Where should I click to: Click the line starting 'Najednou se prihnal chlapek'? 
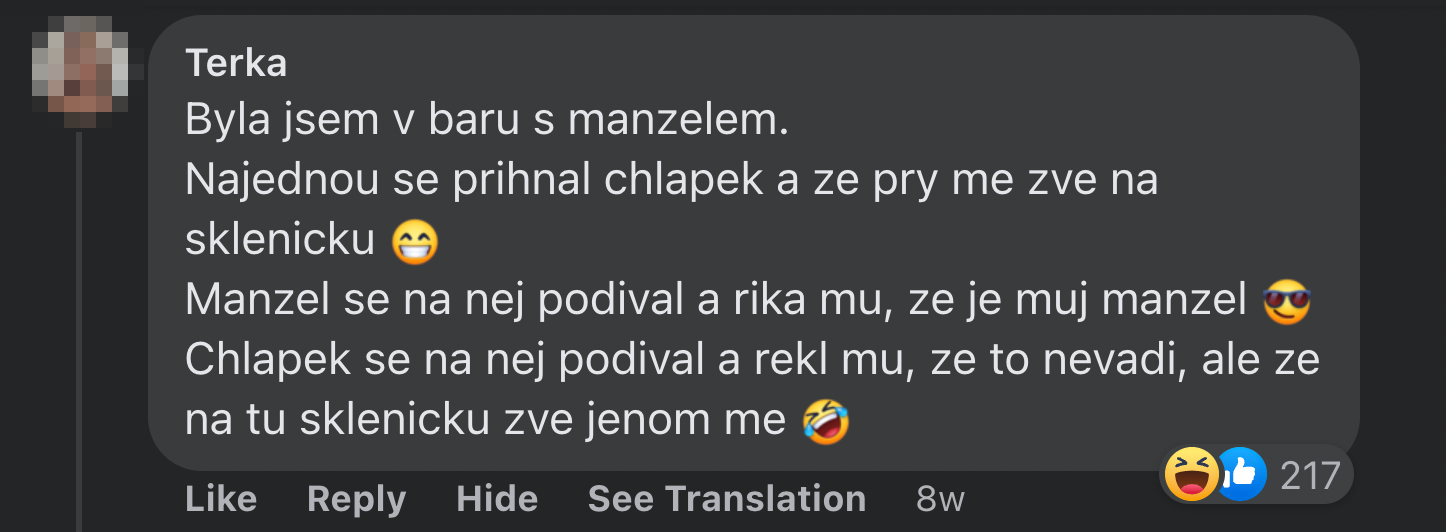tap(671, 181)
